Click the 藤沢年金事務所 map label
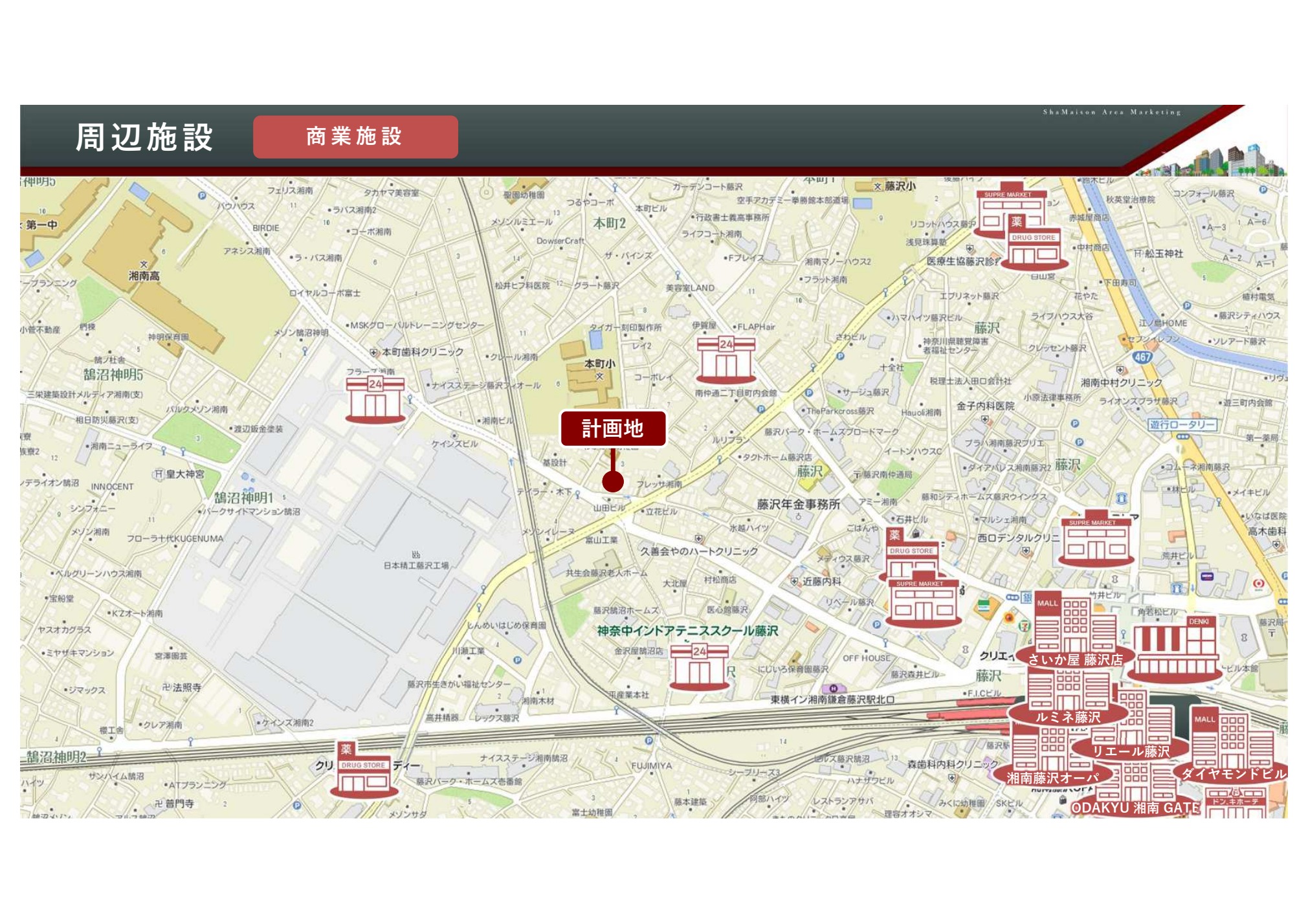Image resolution: width=1308 pixels, height=924 pixels. coord(798,504)
